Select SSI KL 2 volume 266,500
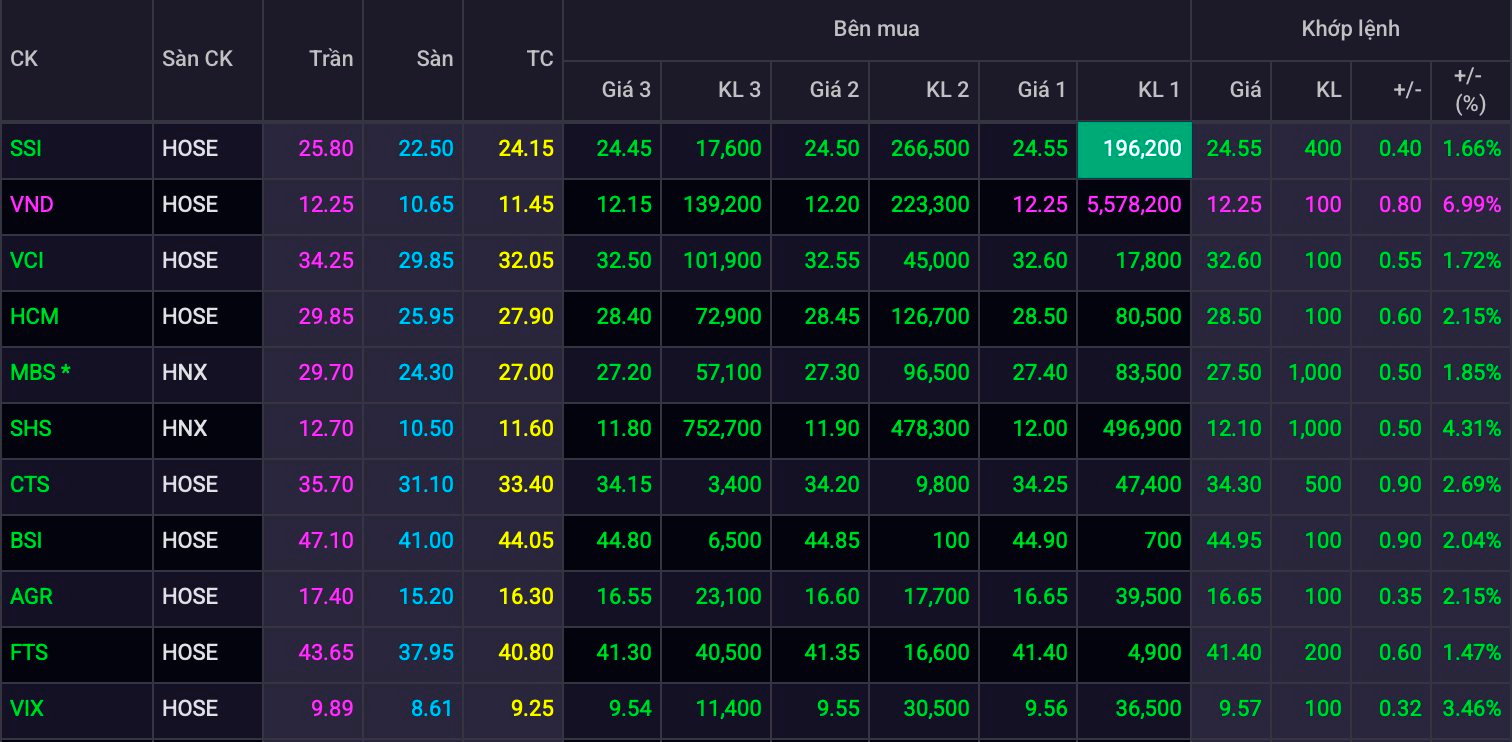 pos(931,149)
